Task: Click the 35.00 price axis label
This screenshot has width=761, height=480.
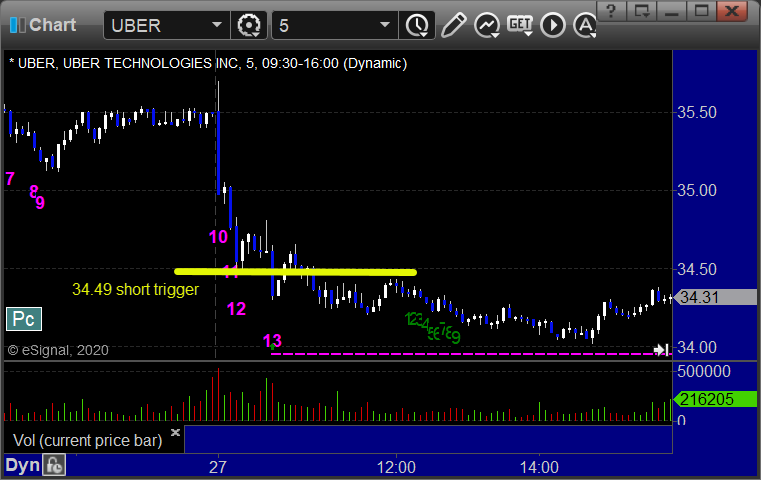Action: 696,190
